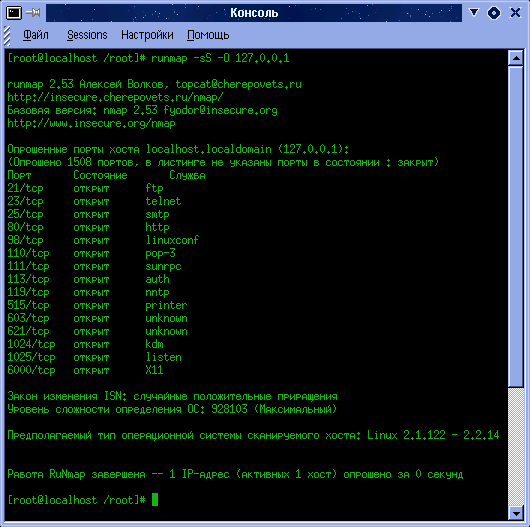Open the Настройки menu

(147, 35)
